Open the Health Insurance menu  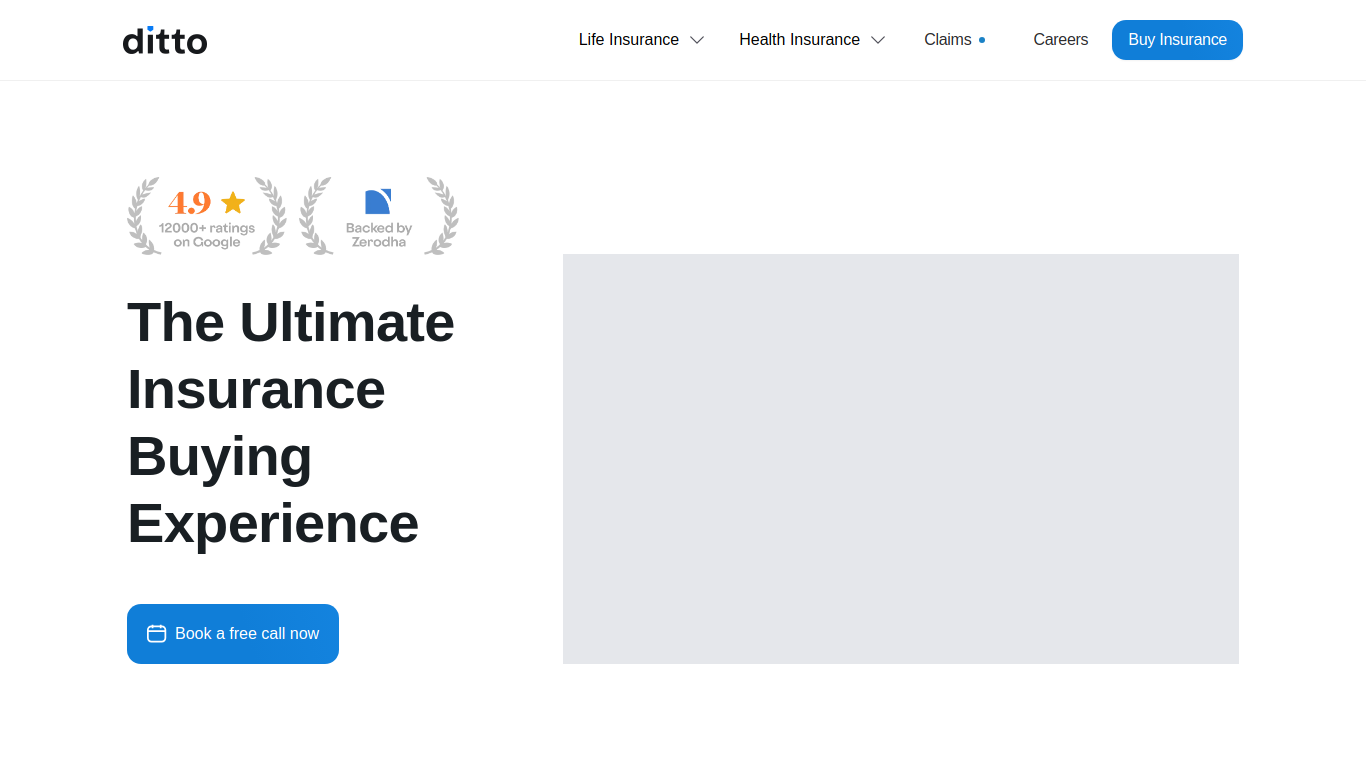point(799,40)
